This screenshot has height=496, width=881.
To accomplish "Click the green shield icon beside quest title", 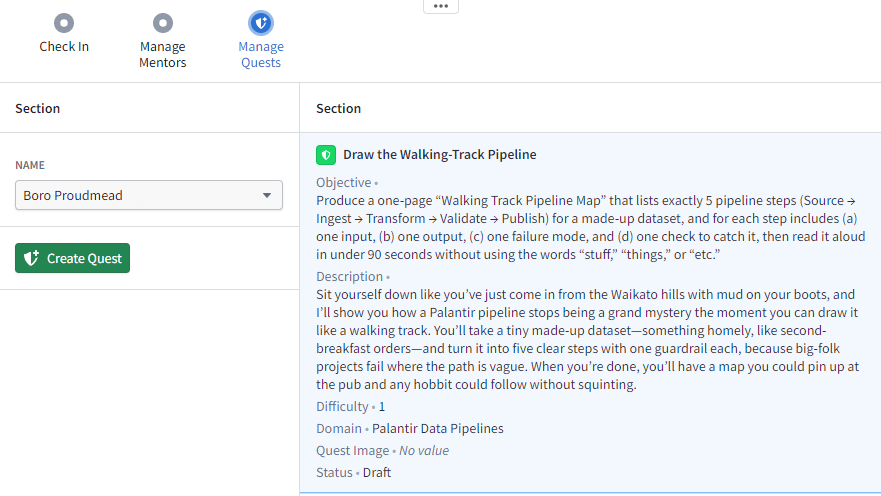I will tap(325, 155).
